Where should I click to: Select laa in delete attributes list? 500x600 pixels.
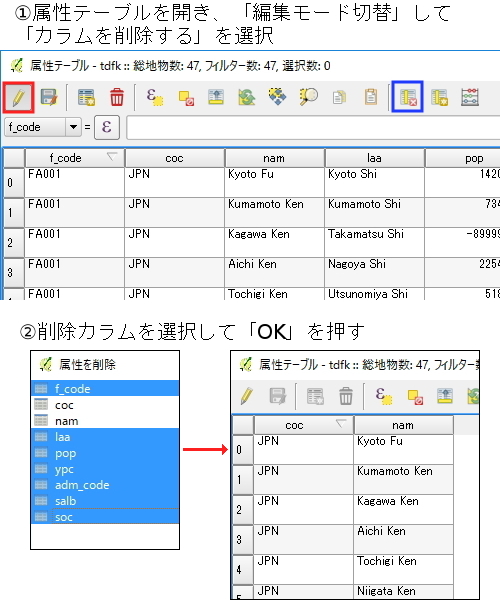[x=105, y=437]
